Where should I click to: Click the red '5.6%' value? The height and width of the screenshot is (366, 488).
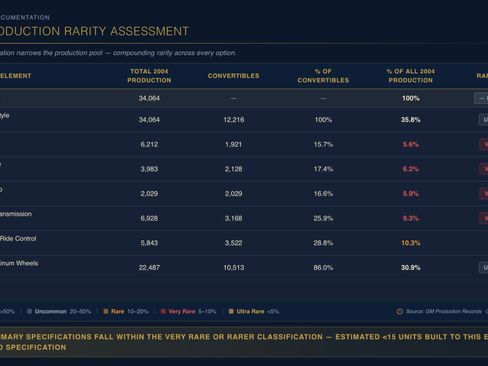410,144
